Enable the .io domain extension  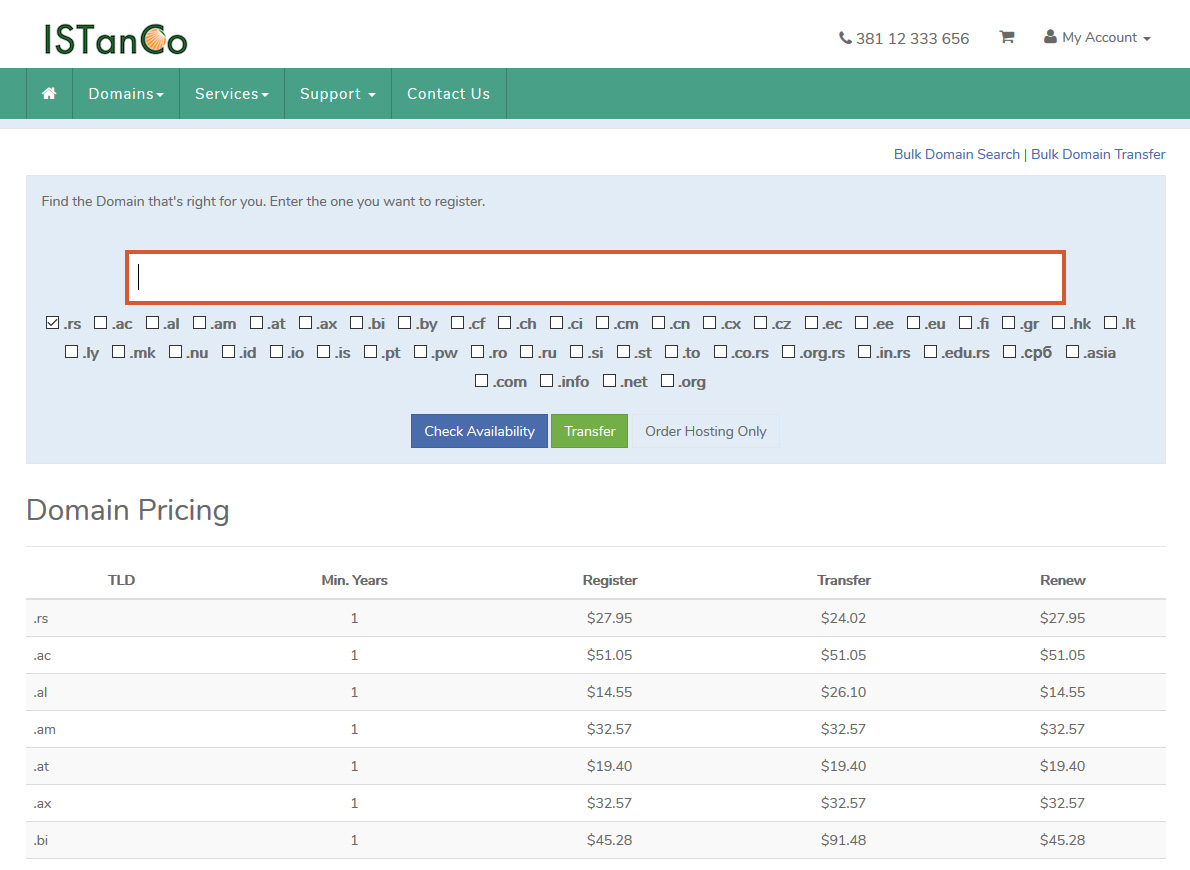[x=276, y=351]
